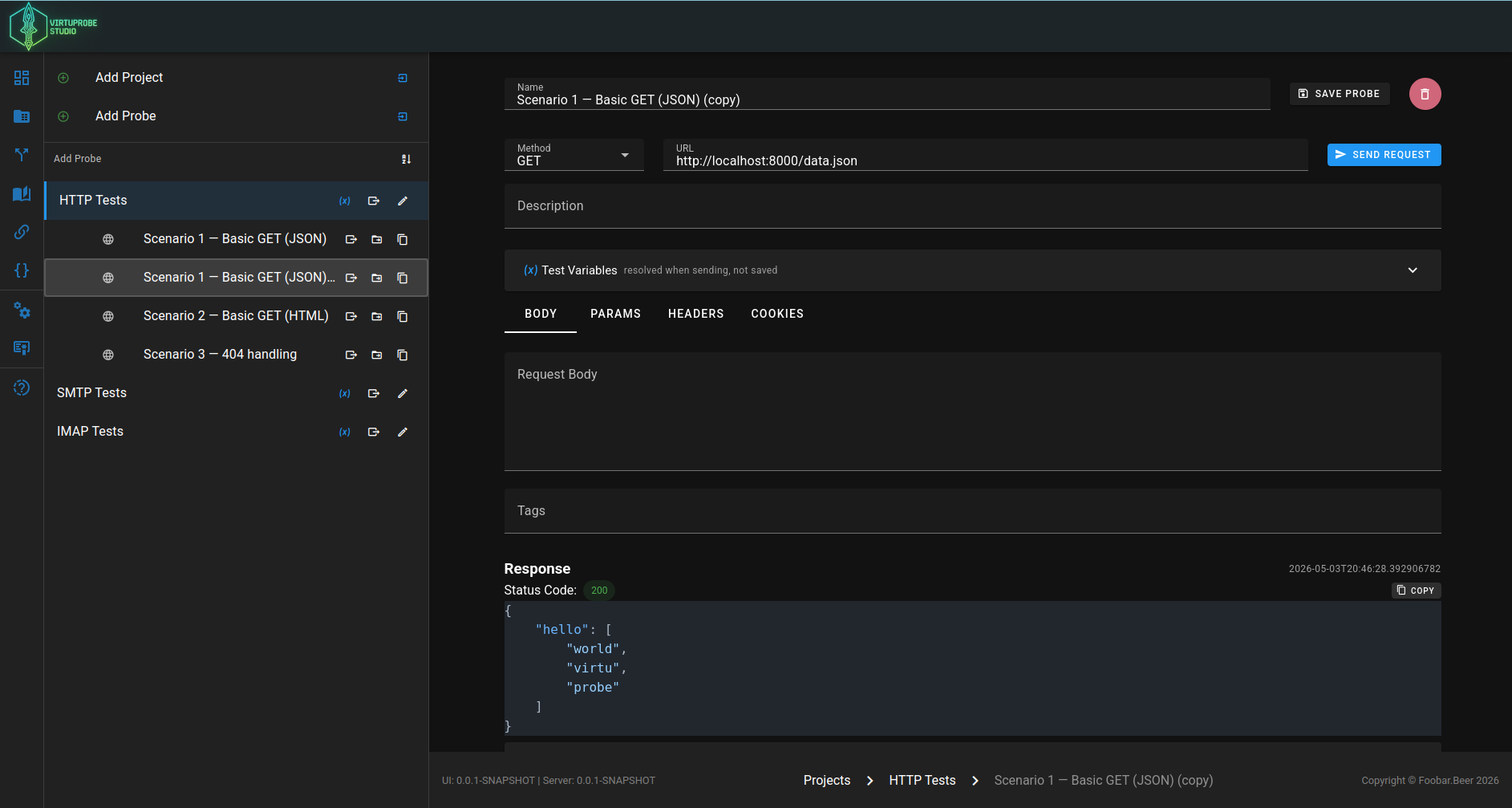Image resolution: width=1512 pixels, height=808 pixels.
Task: Click the SEND REQUEST button
Action: coord(1384,155)
